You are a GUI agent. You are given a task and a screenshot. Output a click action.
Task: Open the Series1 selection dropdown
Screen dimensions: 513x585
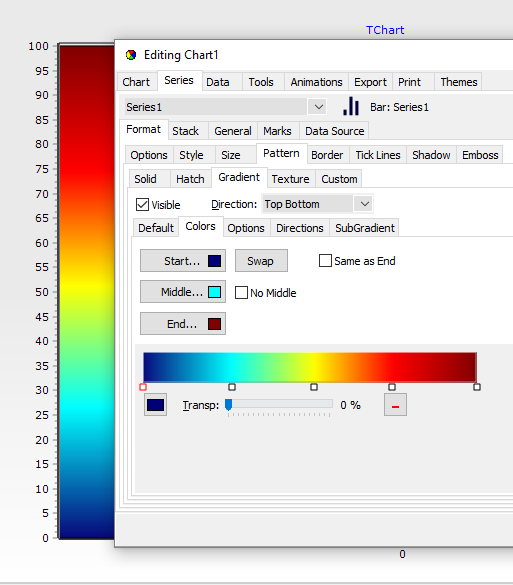225,107
